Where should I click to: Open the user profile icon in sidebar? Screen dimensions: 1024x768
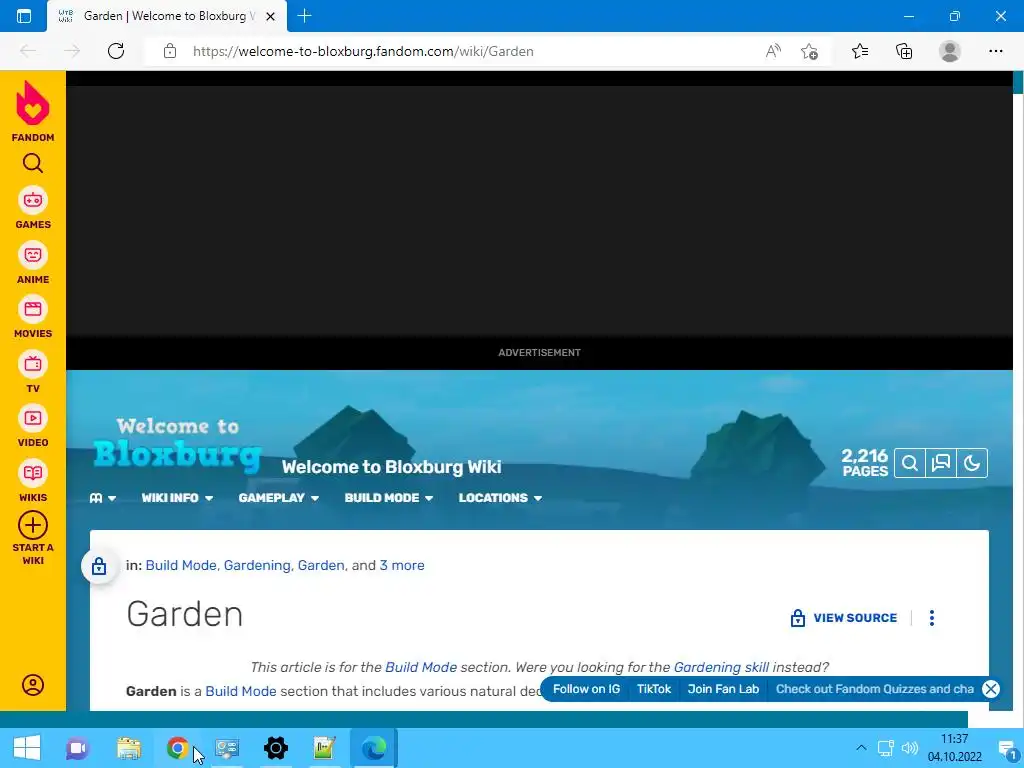point(33,684)
